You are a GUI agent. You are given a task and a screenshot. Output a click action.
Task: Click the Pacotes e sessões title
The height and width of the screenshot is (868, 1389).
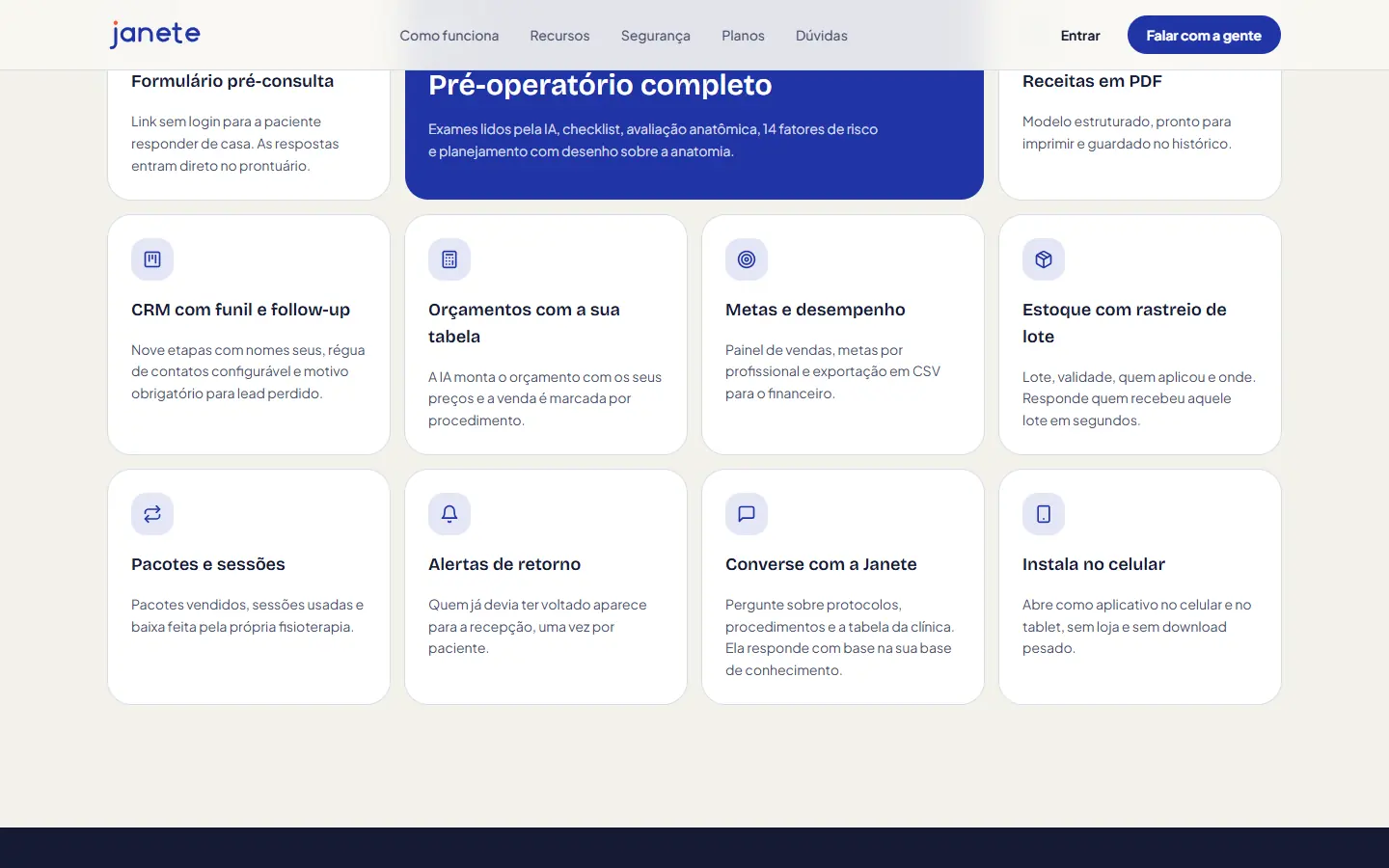tap(208, 564)
